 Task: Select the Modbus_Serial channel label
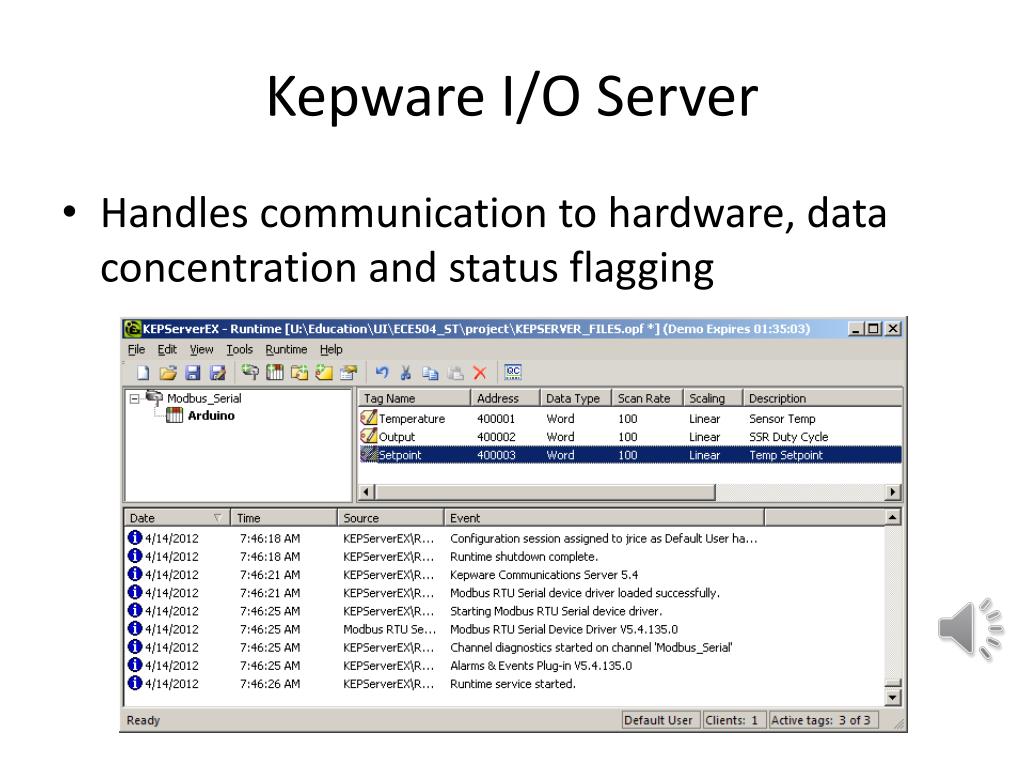pyautogui.click(x=204, y=398)
